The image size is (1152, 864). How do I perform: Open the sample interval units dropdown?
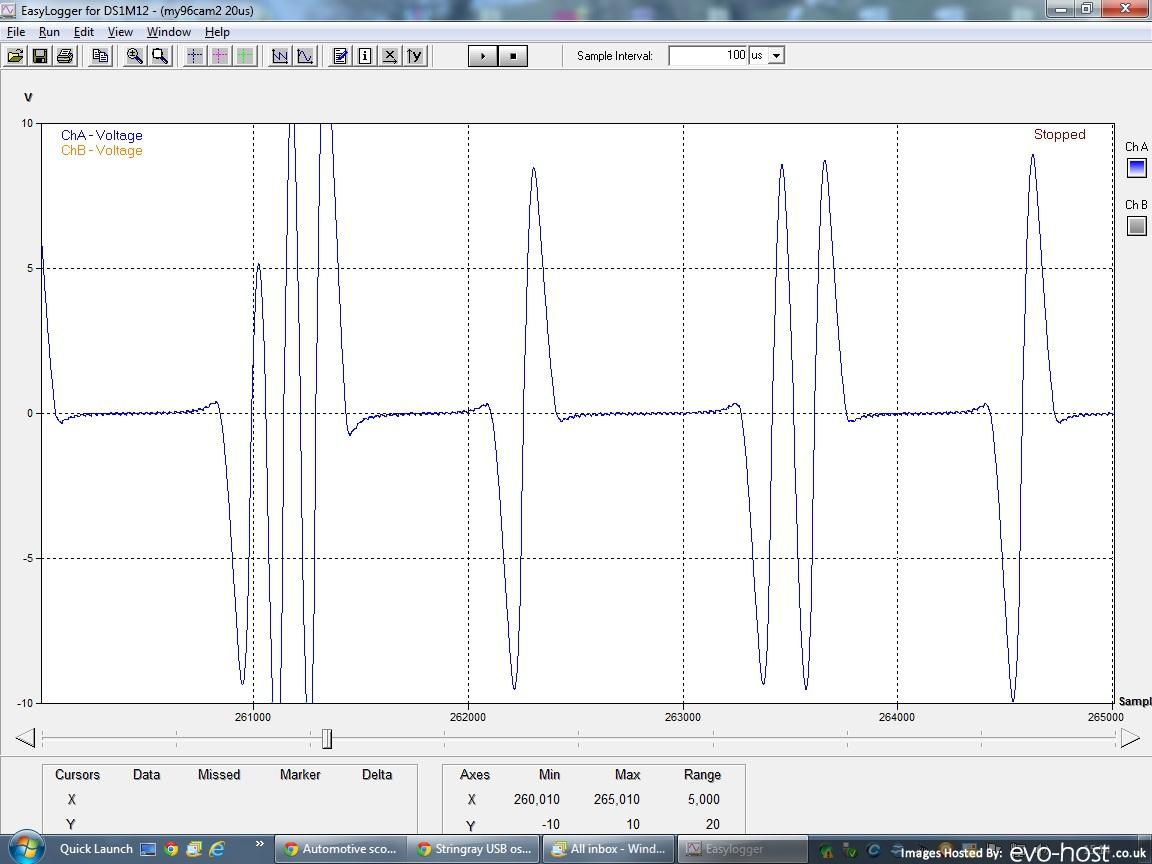[776, 56]
